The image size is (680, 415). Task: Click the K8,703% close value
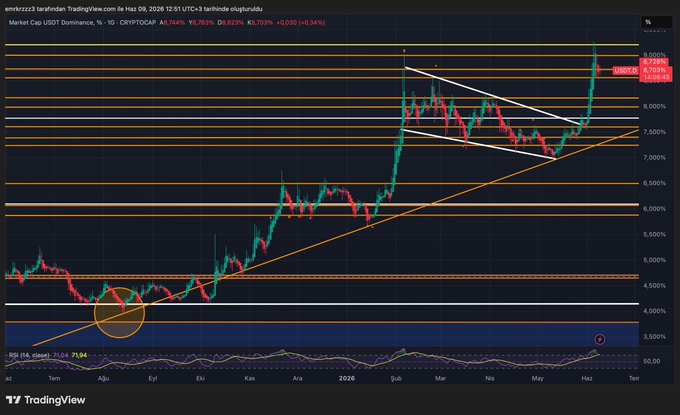click(x=260, y=23)
